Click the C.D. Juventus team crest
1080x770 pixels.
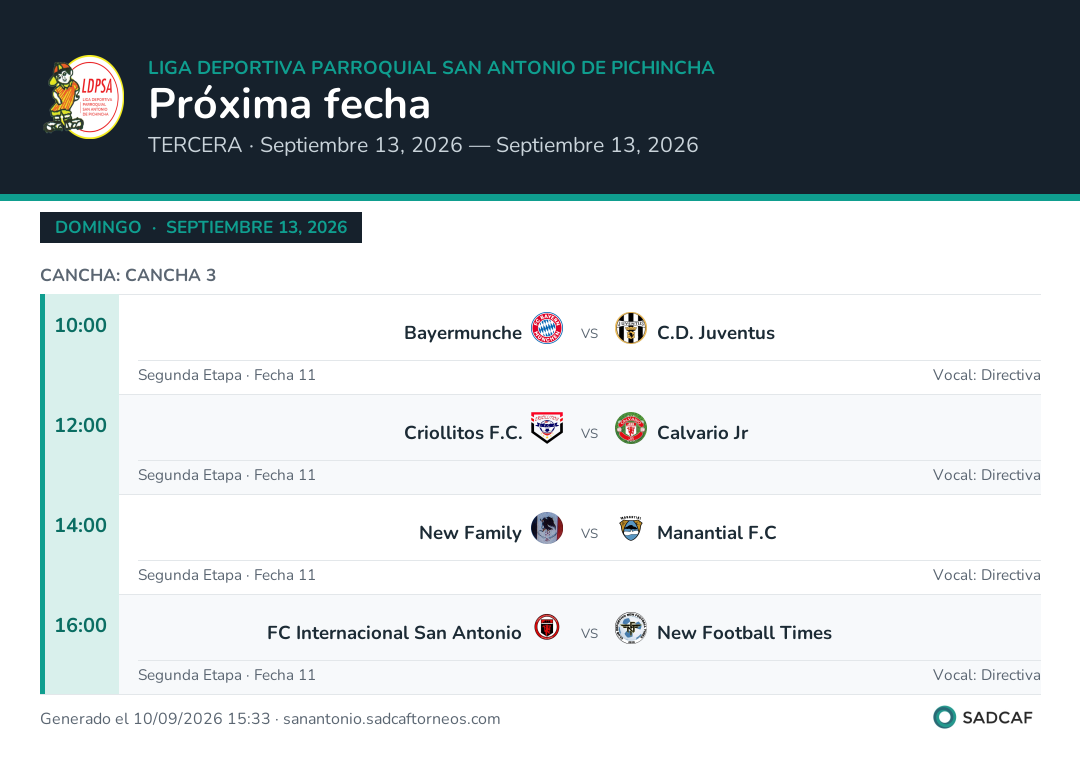(x=630, y=328)
